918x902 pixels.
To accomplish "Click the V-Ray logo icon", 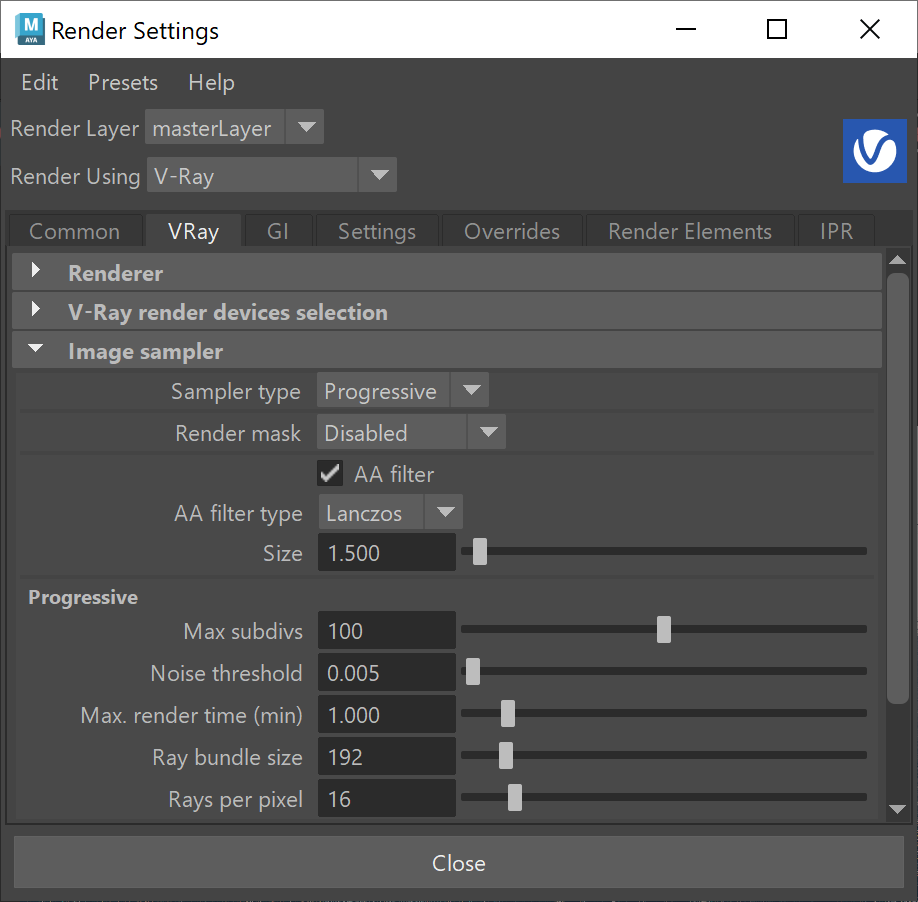I will (875, 151).
